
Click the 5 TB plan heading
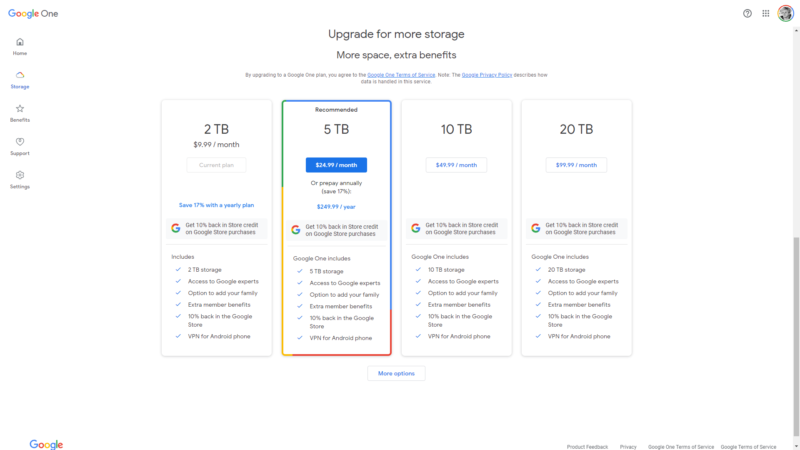click(336, 129)
